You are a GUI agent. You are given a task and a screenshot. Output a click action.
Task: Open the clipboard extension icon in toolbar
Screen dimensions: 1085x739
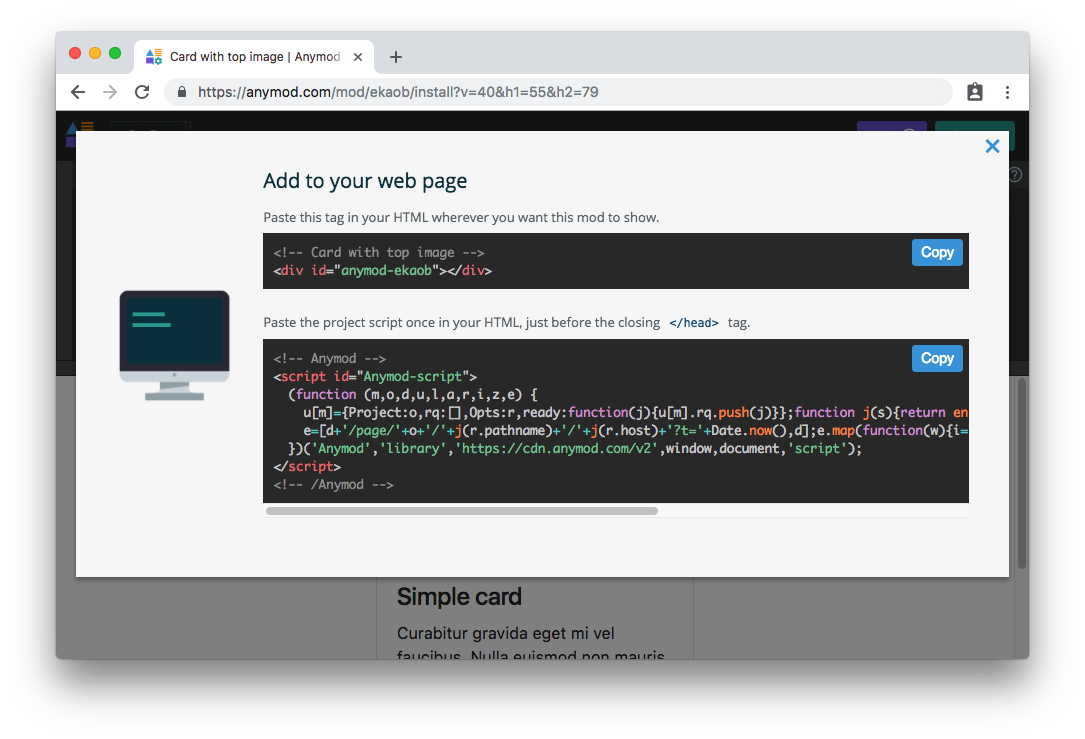[974, 92]
